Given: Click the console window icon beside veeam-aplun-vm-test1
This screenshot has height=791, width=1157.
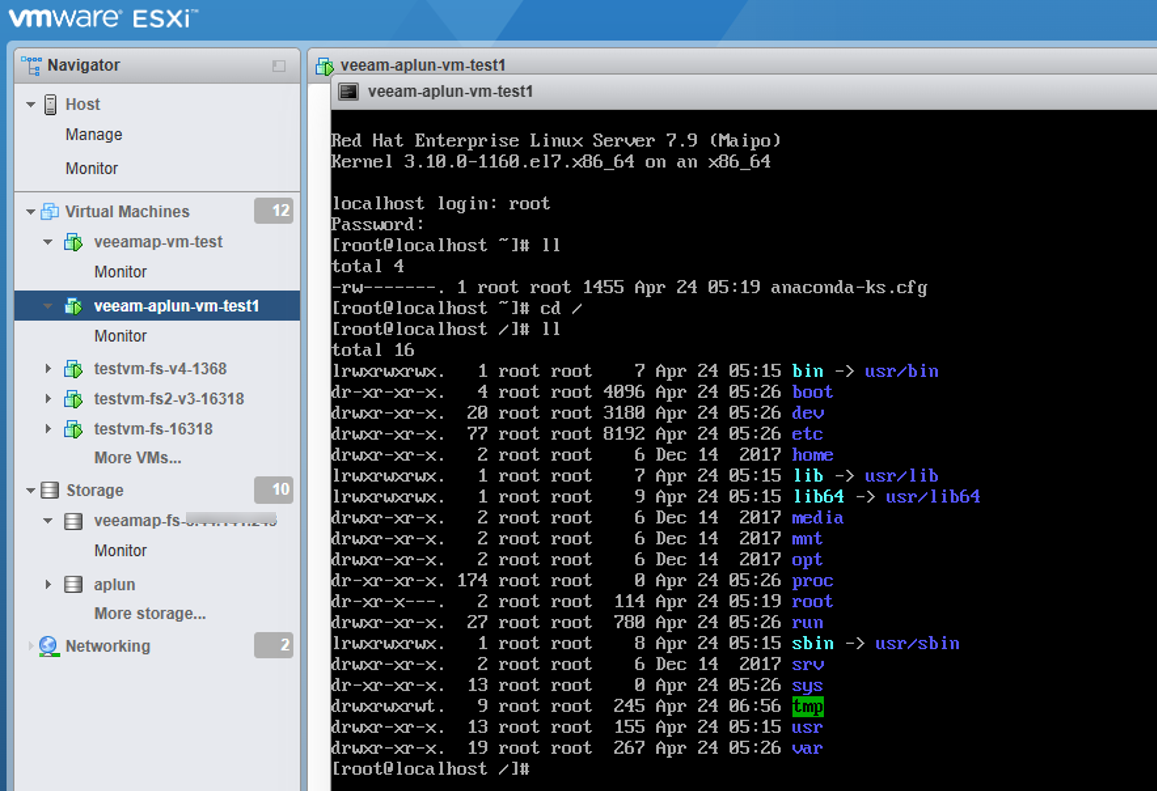Looking at the screenshot, I should (x=348, y=91).
